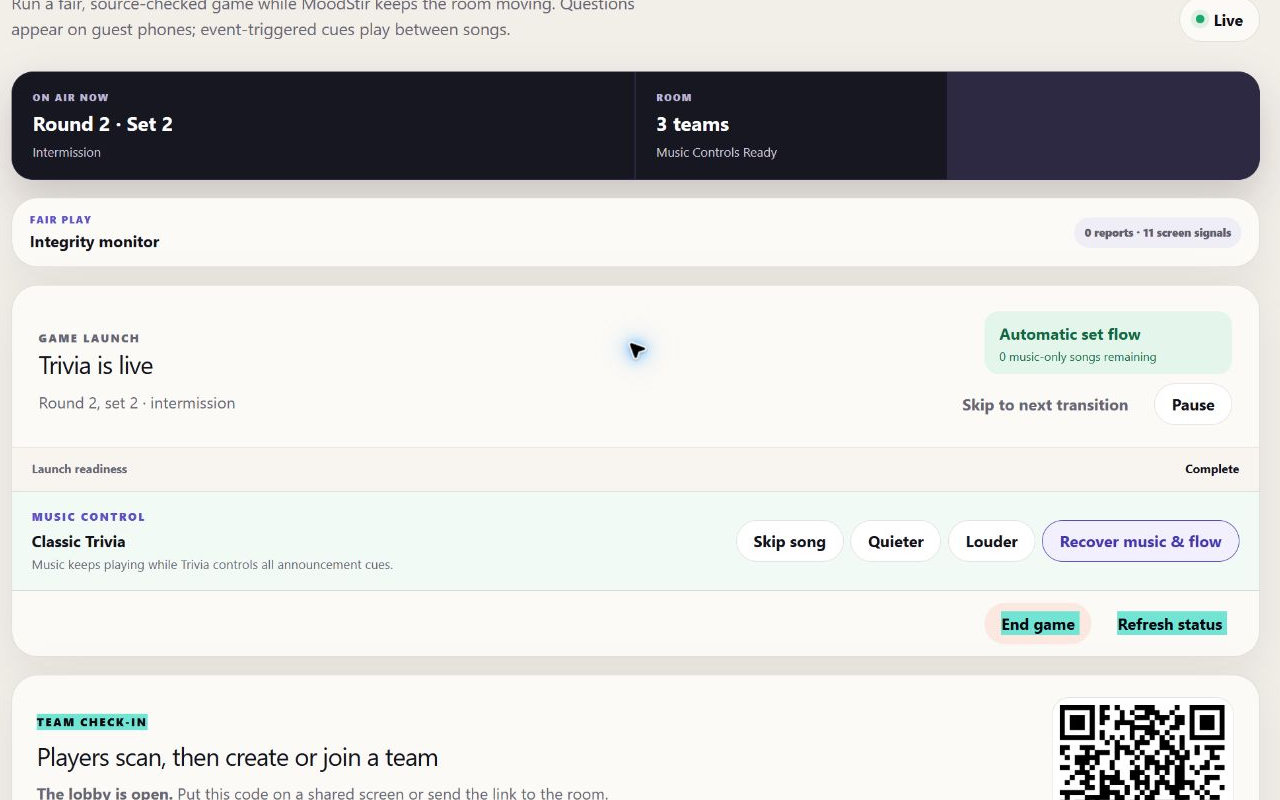Click the Trivia is live heading
Screen dimensions: 1280x800
96,366
